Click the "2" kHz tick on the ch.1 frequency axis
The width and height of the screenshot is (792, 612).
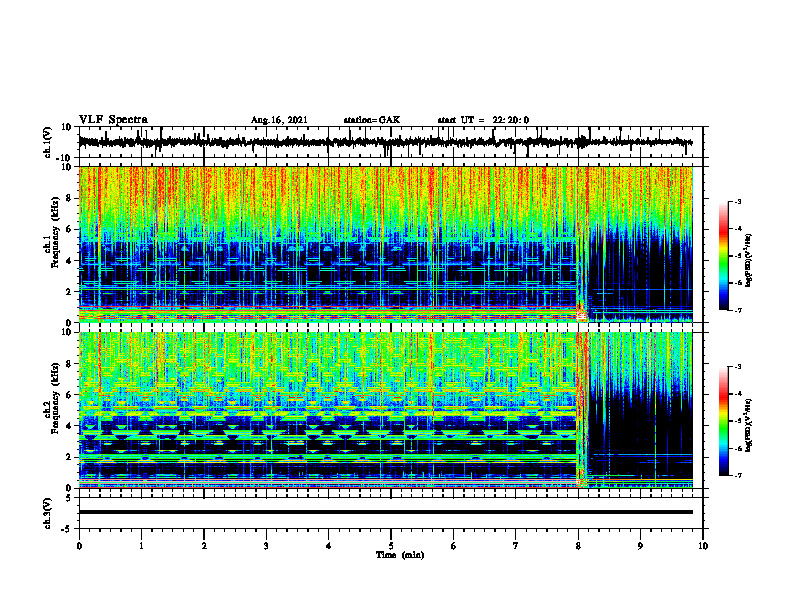click(x=70, y=292)
